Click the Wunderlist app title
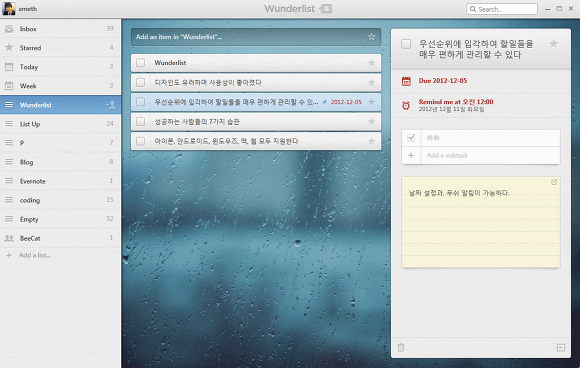This screenshot has height=368, width=580. click(x=289, y=9)
